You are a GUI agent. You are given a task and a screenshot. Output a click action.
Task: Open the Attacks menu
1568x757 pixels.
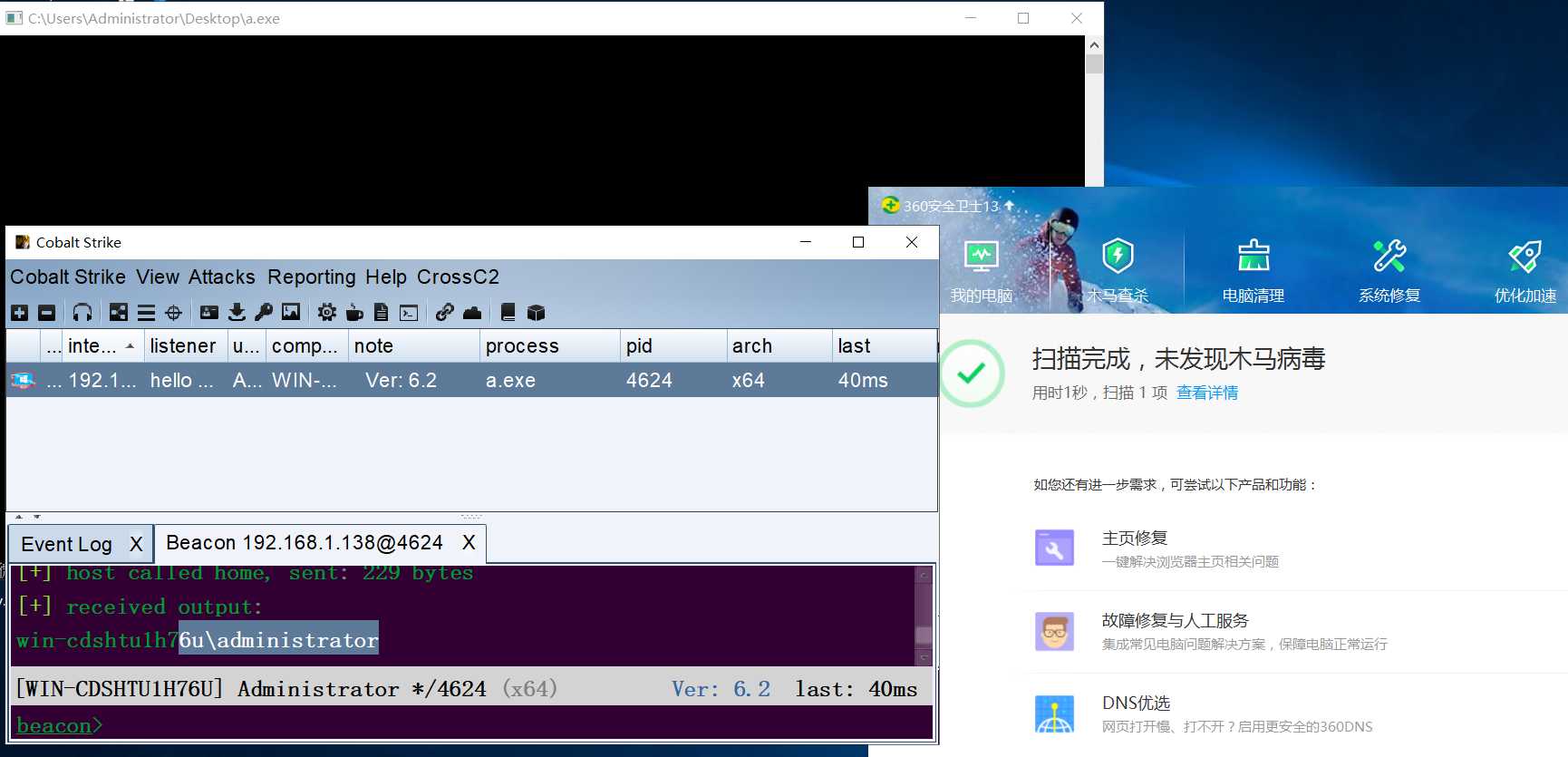(222, 277)
